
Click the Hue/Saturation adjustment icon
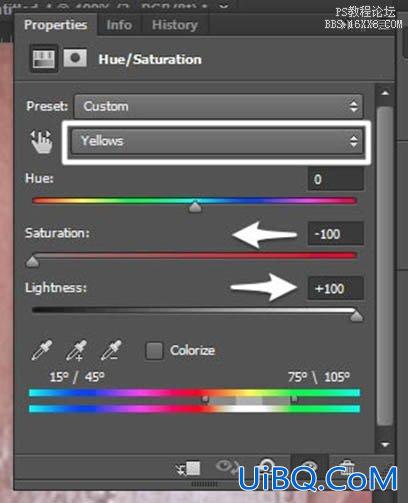coord(44,59)
